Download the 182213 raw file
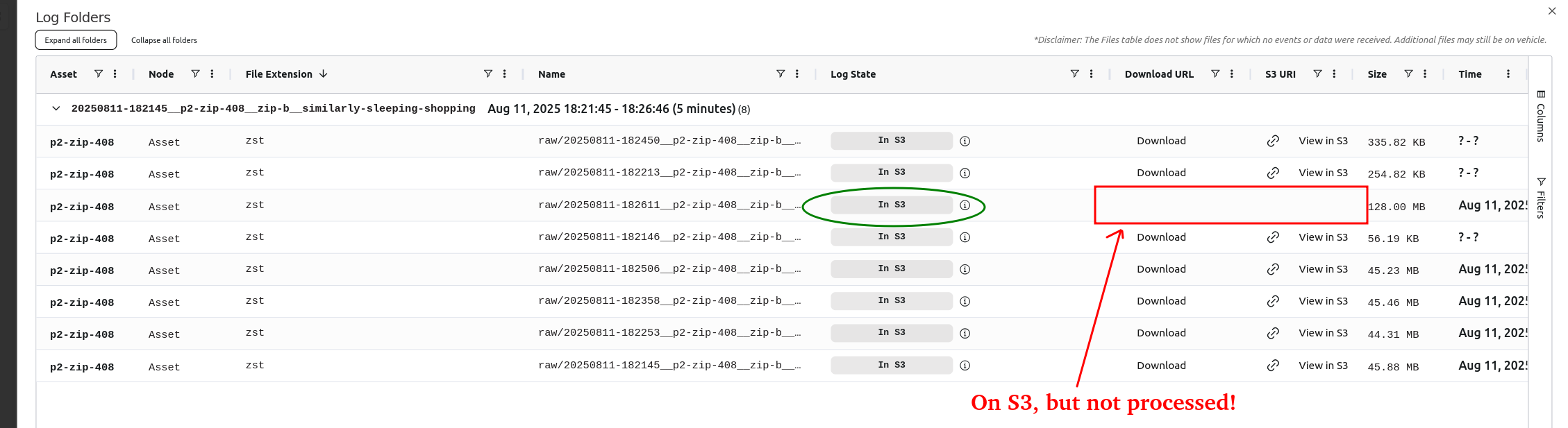1568x428 pixels. tap(1161, 173)
